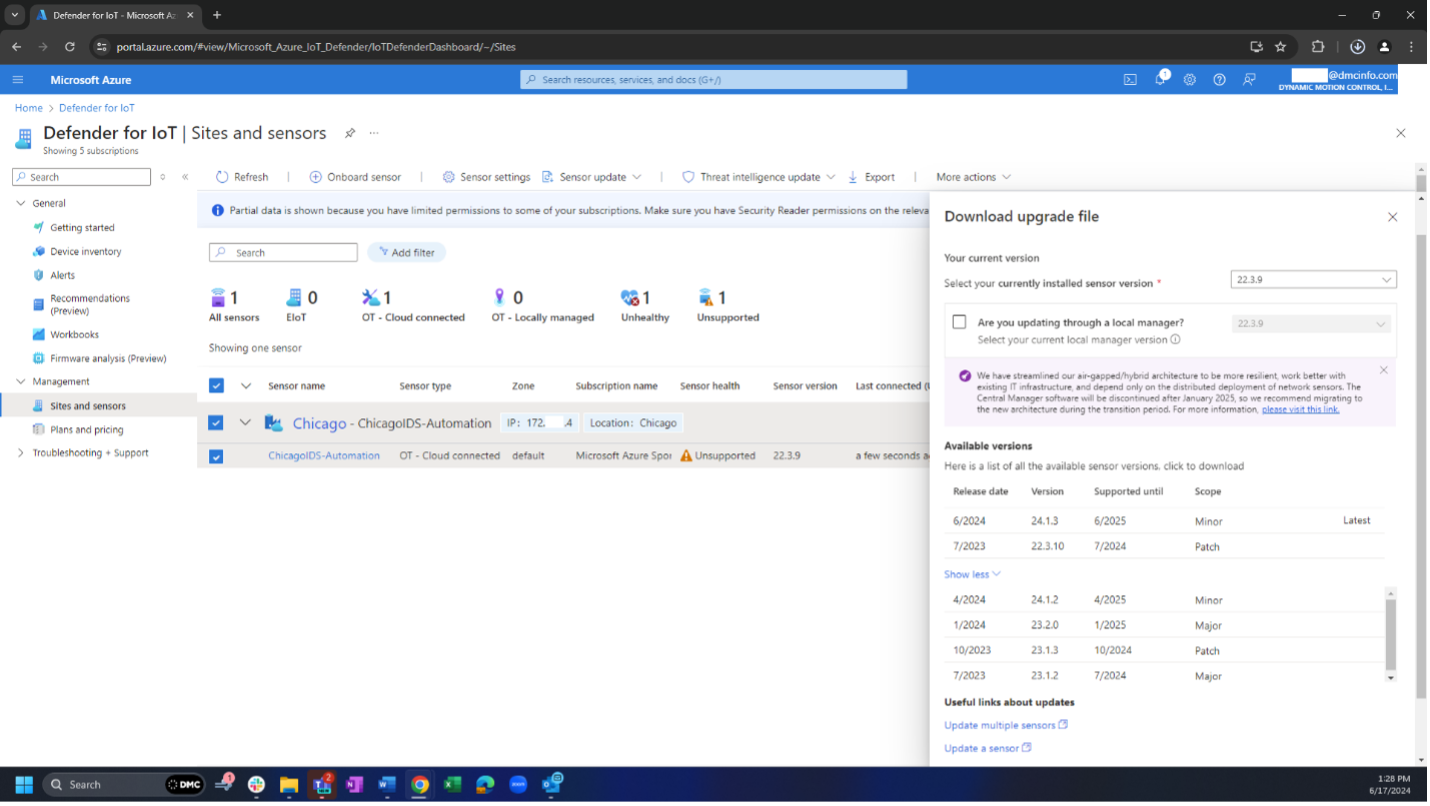The width and height of the screenshot is (1430, 806).
Task: Open Getting started in the sidebar
Action: point(82,228)
